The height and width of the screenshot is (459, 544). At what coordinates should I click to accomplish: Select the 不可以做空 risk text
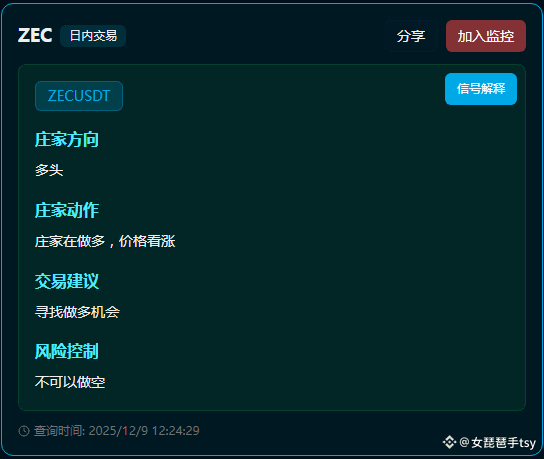(x=70, y=382)
